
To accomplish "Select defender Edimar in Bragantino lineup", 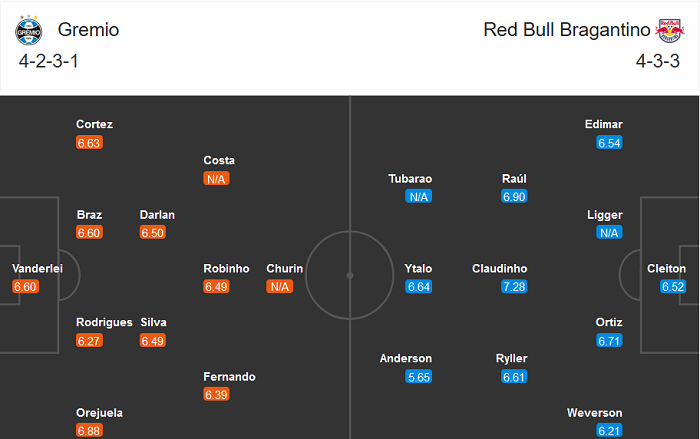I will [604, 124].
